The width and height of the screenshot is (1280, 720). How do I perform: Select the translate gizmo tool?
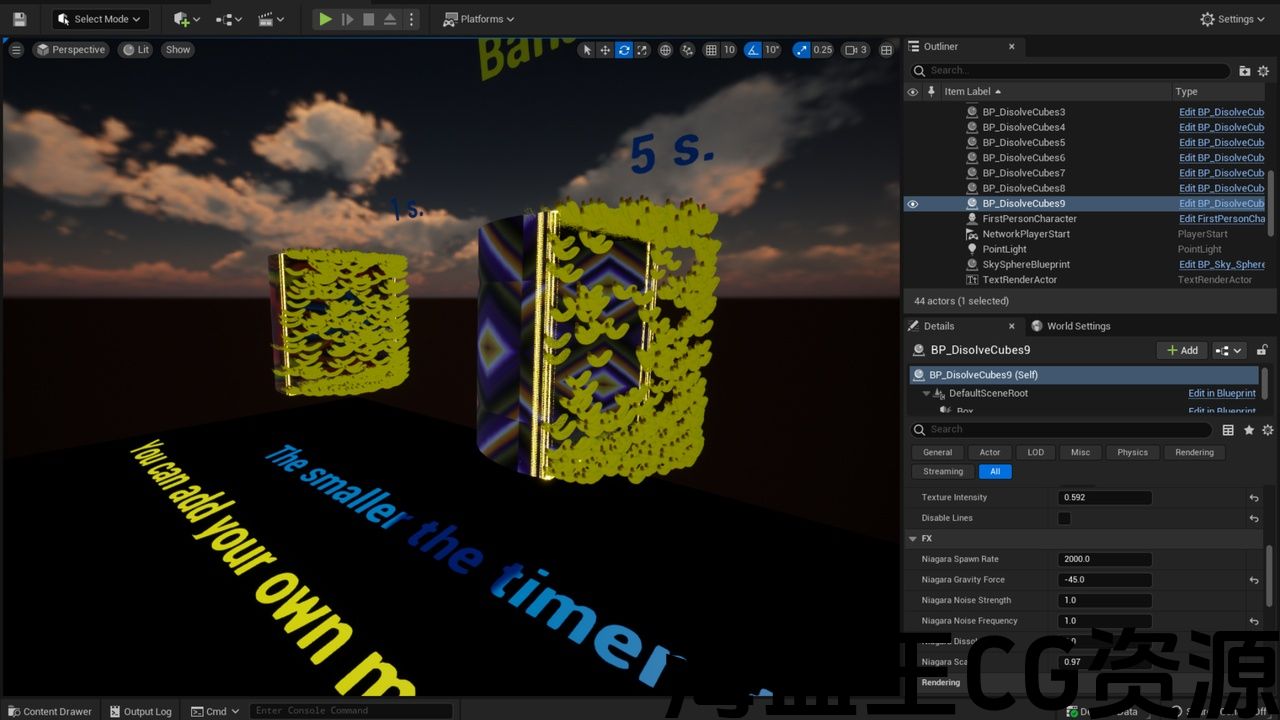pyautogui.click(x=605, y=50)
